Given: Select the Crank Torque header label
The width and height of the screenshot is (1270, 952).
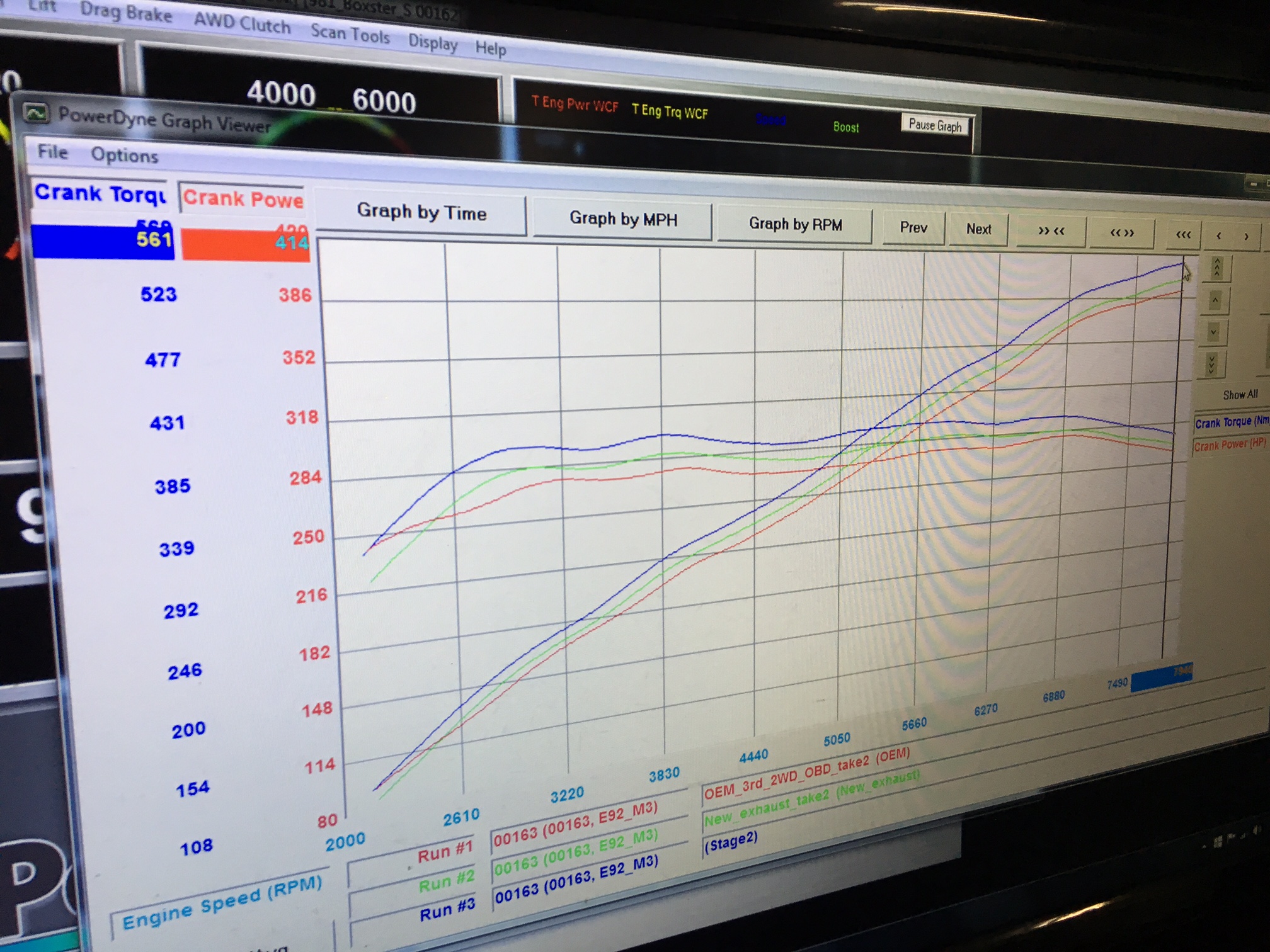Looking at the screenshot, I should (100, 194).
